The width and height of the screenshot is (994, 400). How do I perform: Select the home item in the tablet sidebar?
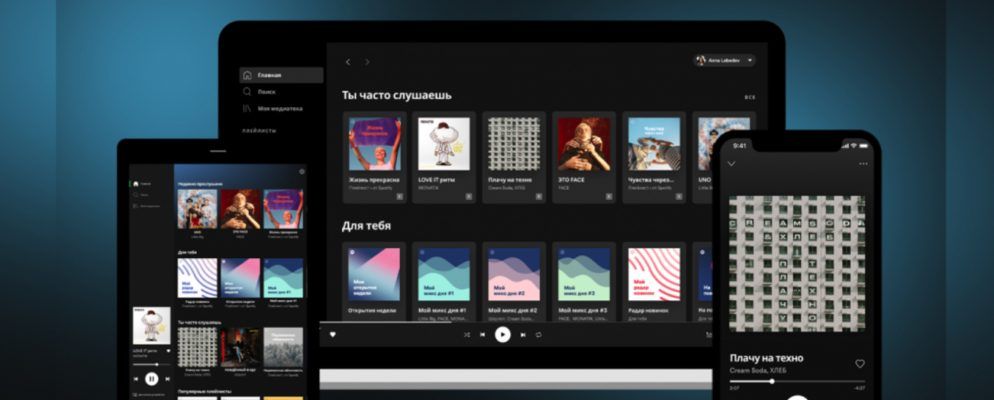coord(142,184)
